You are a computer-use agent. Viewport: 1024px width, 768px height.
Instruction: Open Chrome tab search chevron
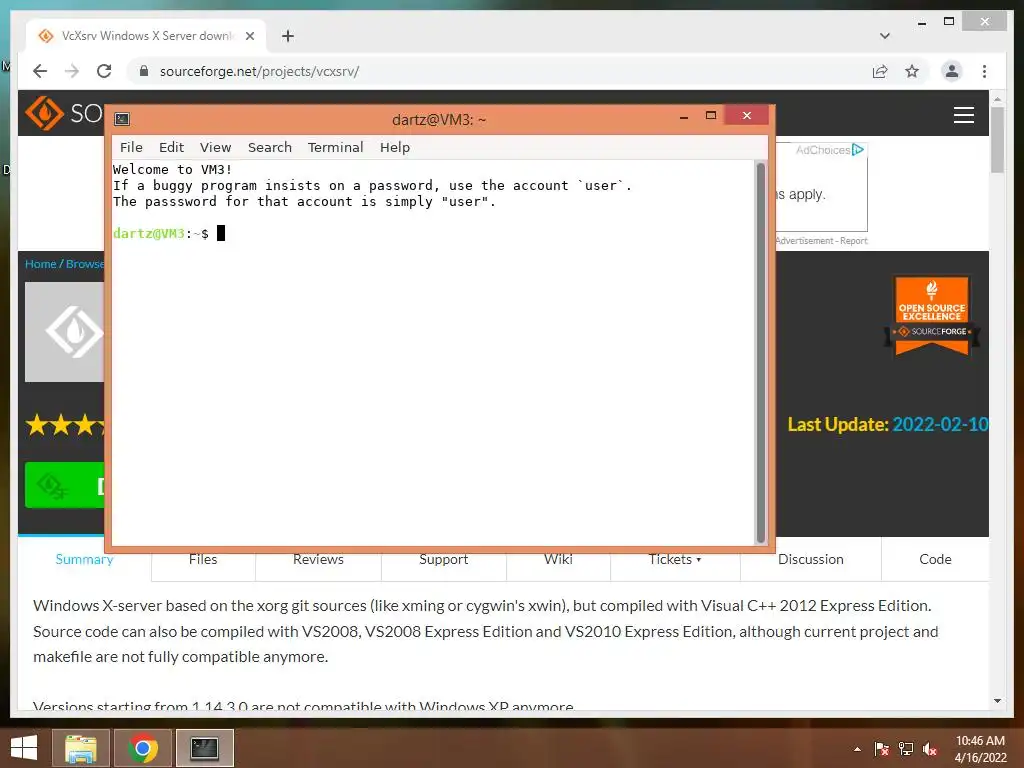coord(885,36)
